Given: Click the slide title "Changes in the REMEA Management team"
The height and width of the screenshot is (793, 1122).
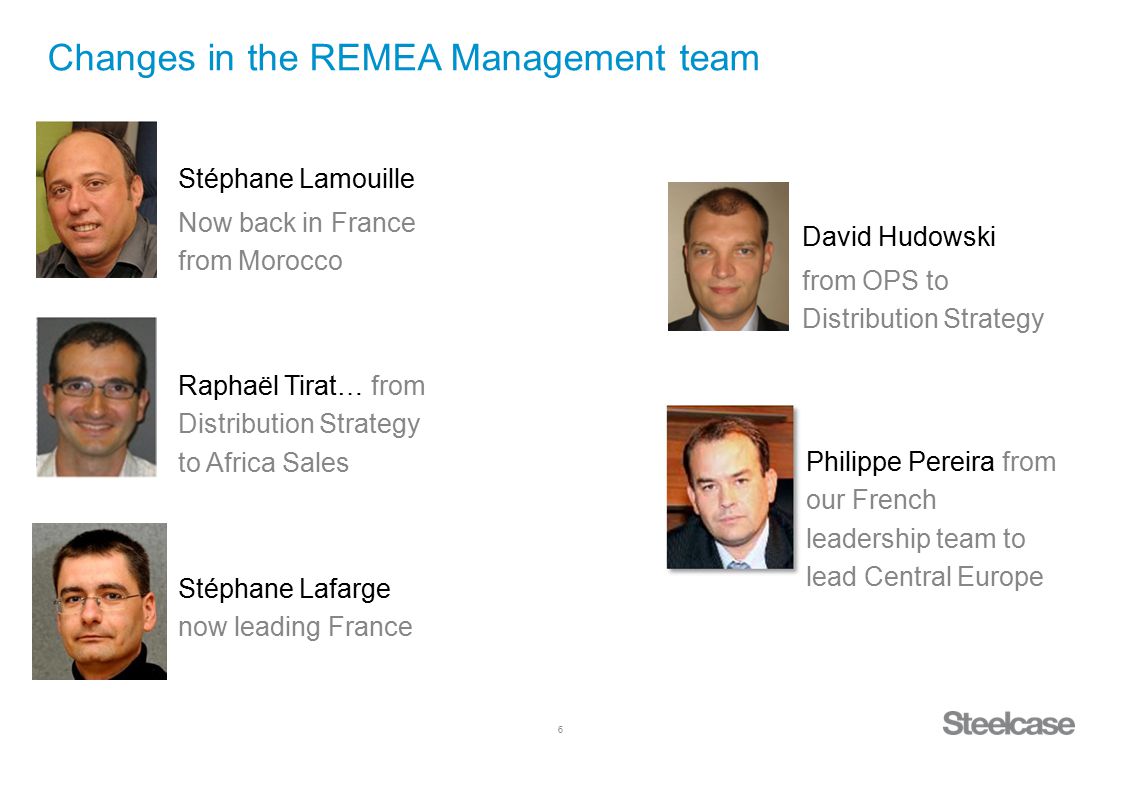Looking at the screenshot, I should point(404,59).
